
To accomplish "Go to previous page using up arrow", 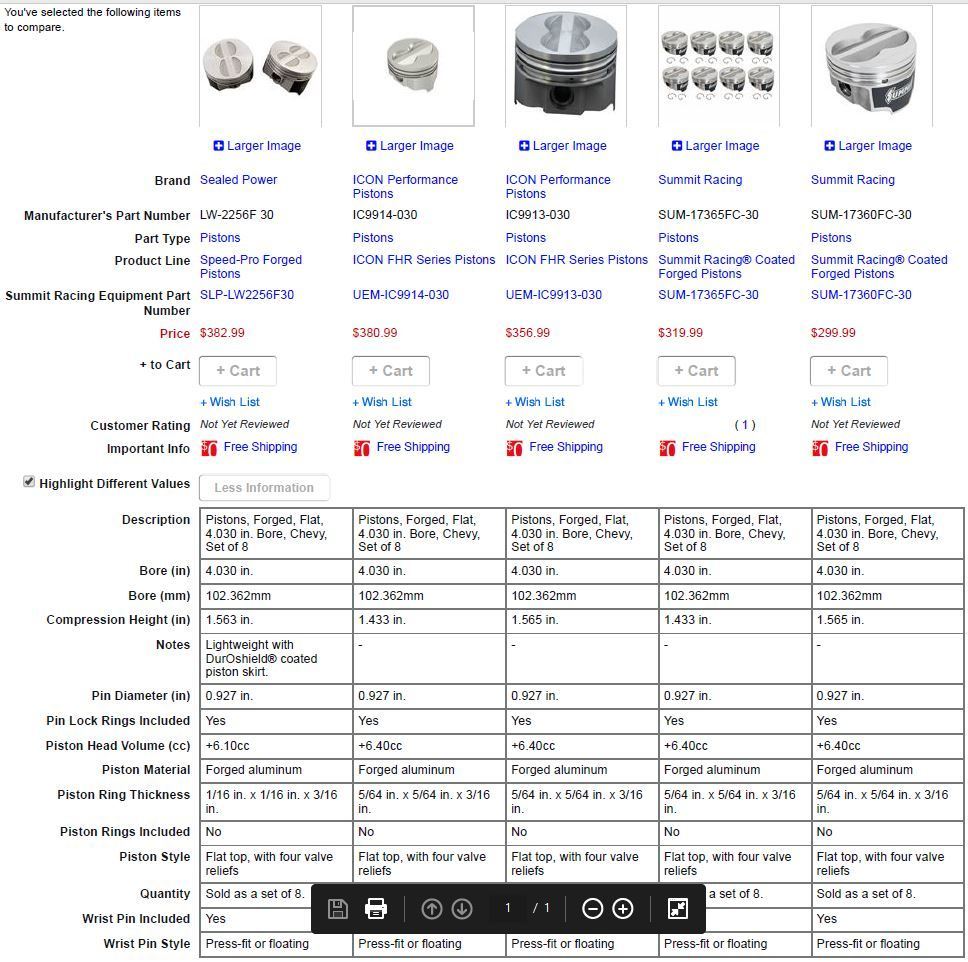I will (432, 908).
